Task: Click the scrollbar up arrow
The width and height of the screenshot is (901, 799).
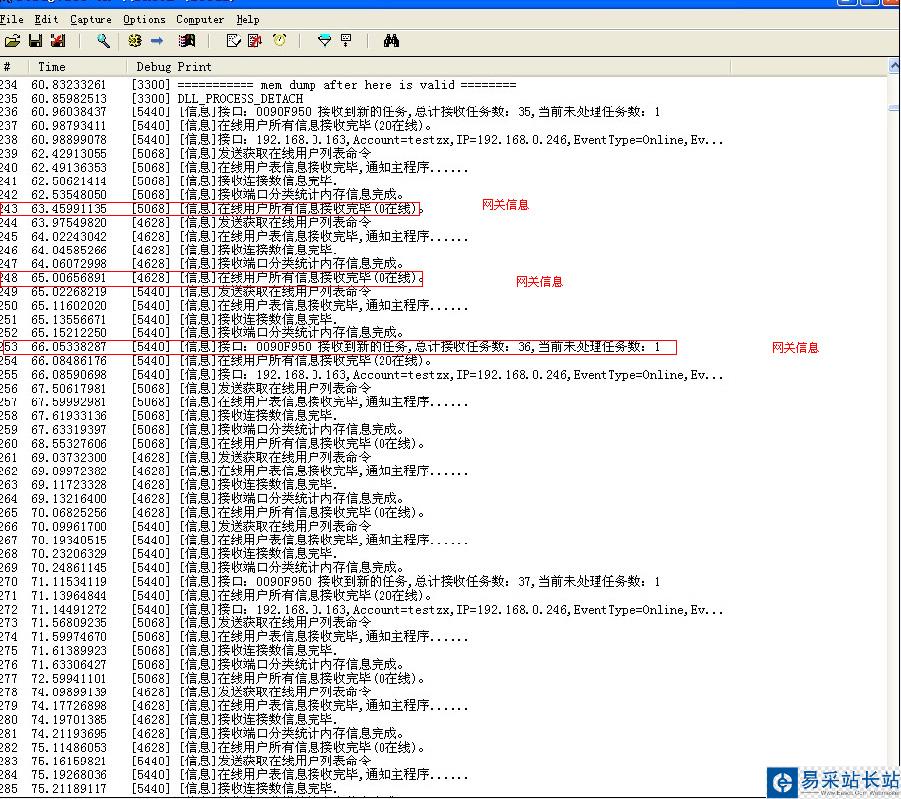Action: (894, 67)
